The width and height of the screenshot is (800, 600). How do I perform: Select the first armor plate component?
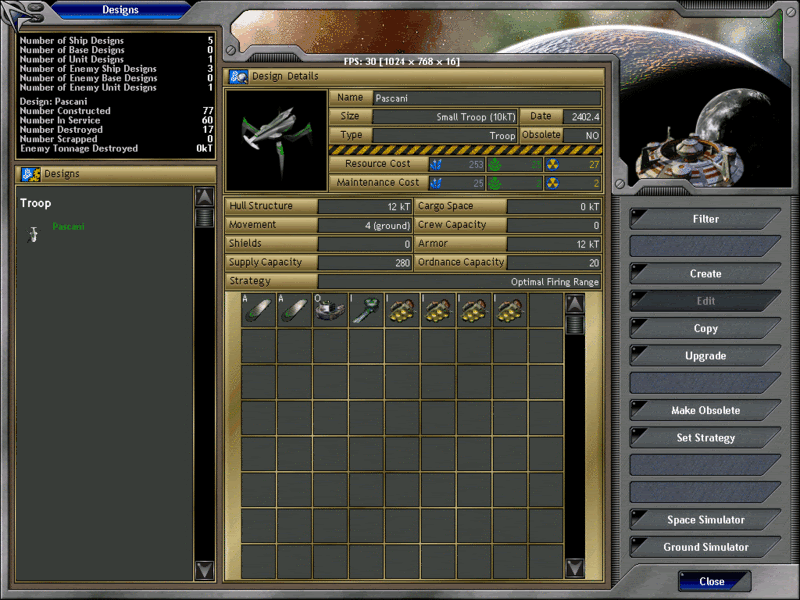(258, 310)
